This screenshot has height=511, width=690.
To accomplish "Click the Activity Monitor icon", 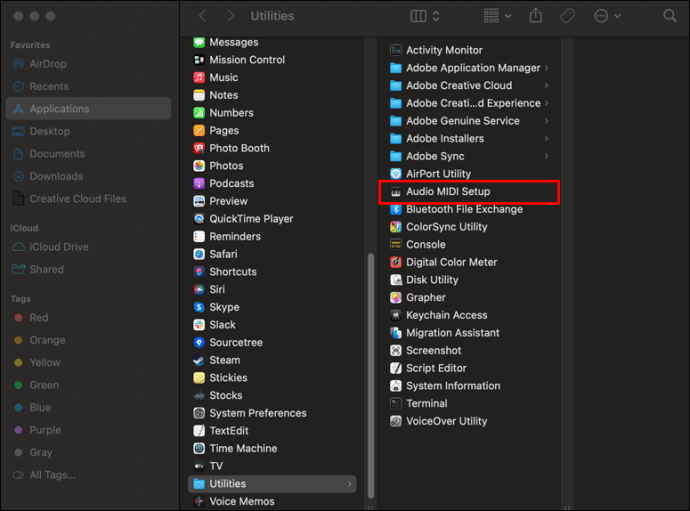I will coord(396,50).
